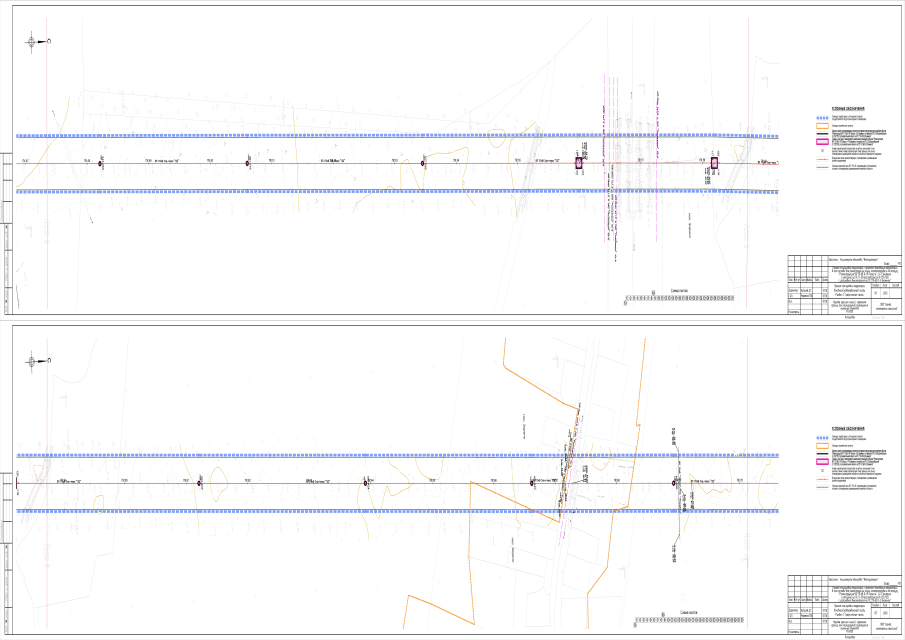The width and height of the screenshot is (905, 640).
Task: Click the left magenta rectangle marker on the upper sheet
Action: coord(578,162)
